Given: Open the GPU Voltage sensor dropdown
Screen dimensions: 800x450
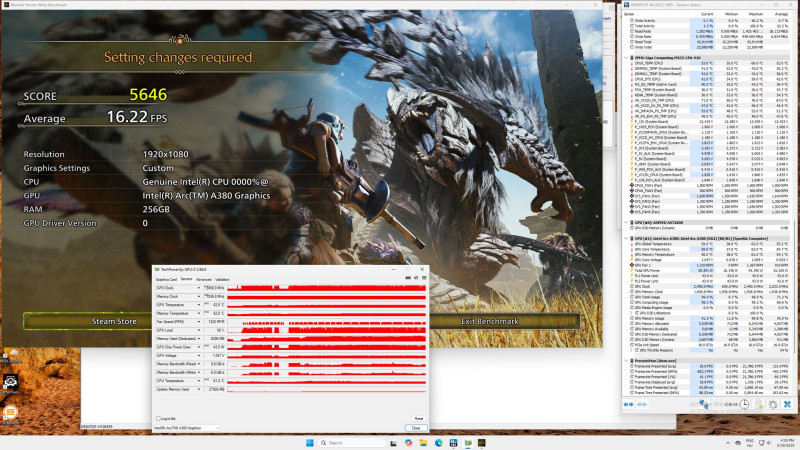Looking at the screenshot, I should [x=198, y=356].
